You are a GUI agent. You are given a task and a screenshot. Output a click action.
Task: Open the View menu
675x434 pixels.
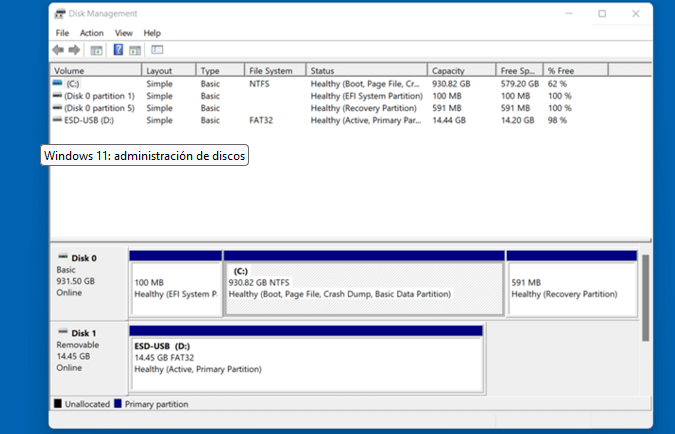click(124, 33)
